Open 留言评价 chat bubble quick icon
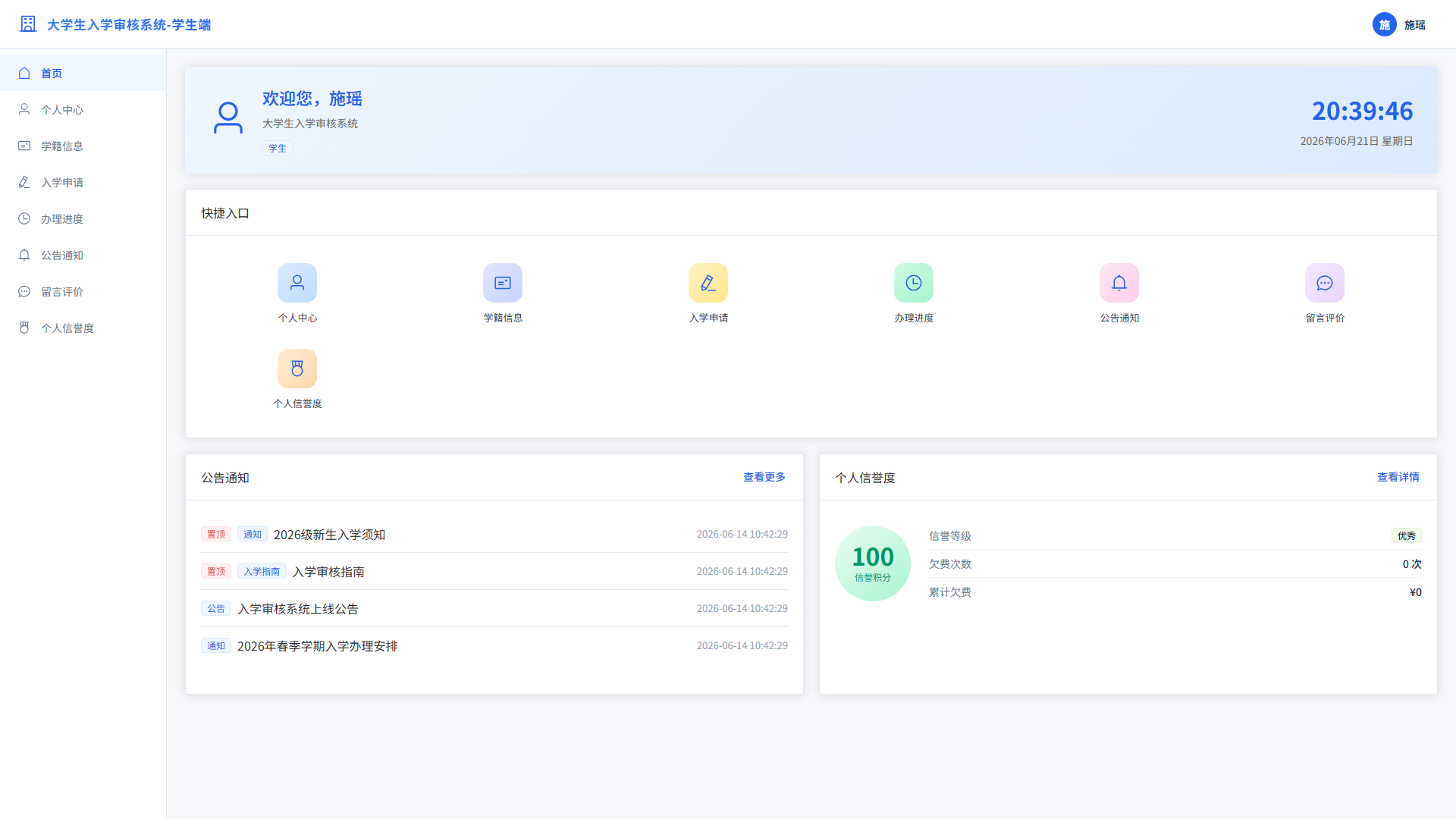The image size is (1456, 819). coord(1325,283)
